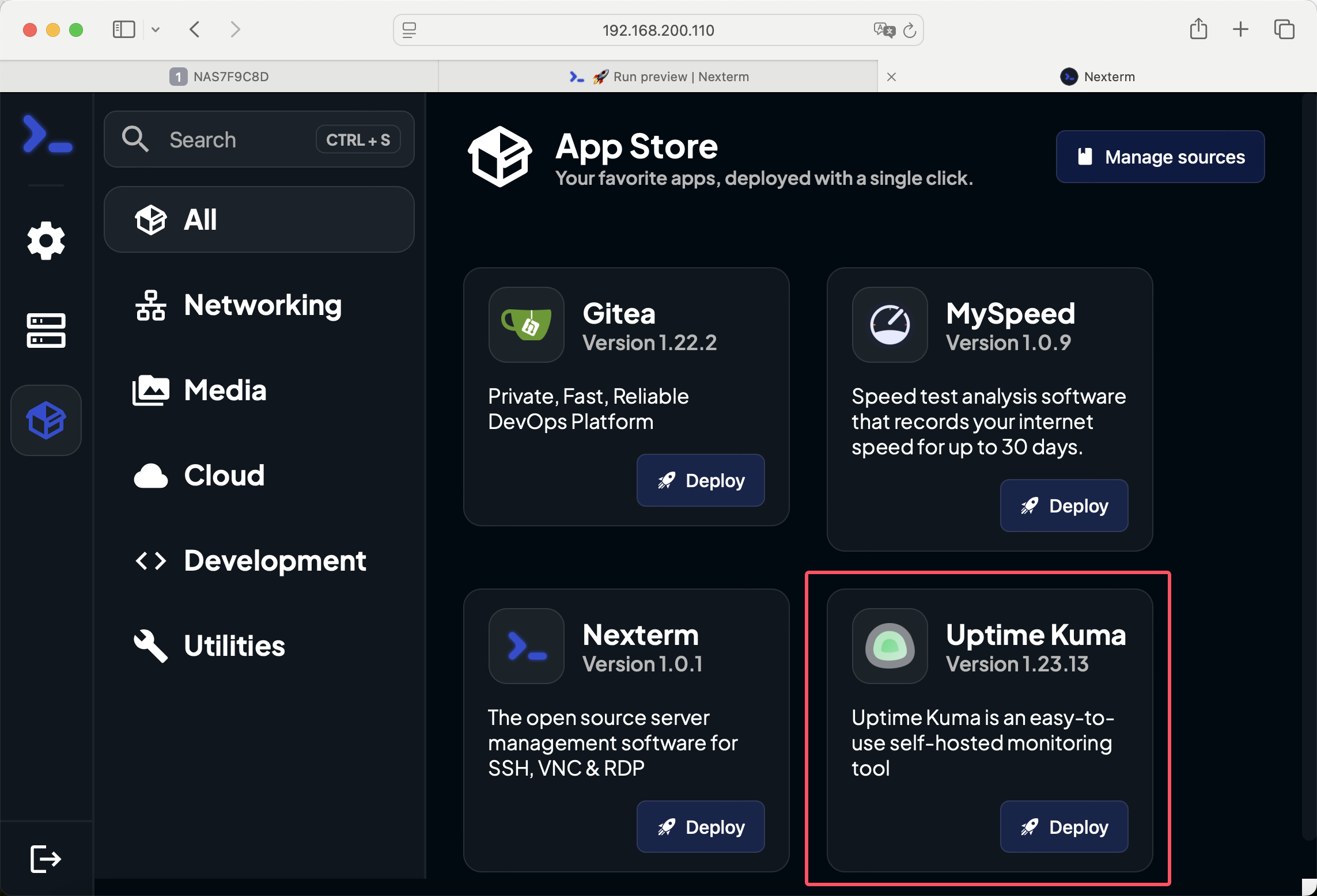Viewport: 1317px width, 896px height.
Task: Click the Version 1.0.9 label
Action: pyautogui.click(x=1008, y=343)
